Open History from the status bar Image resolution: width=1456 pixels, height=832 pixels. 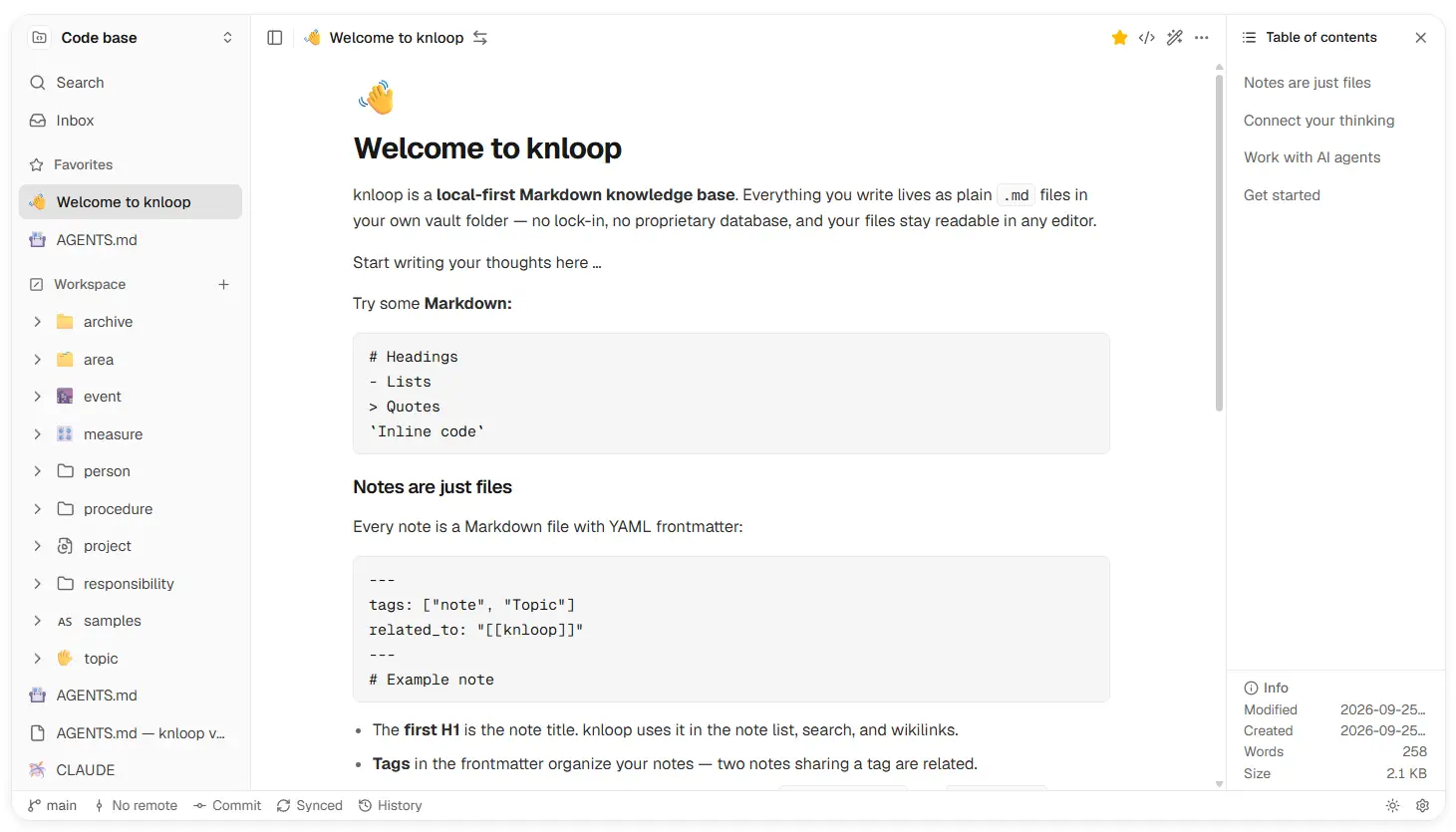click(x=391, y=806)
